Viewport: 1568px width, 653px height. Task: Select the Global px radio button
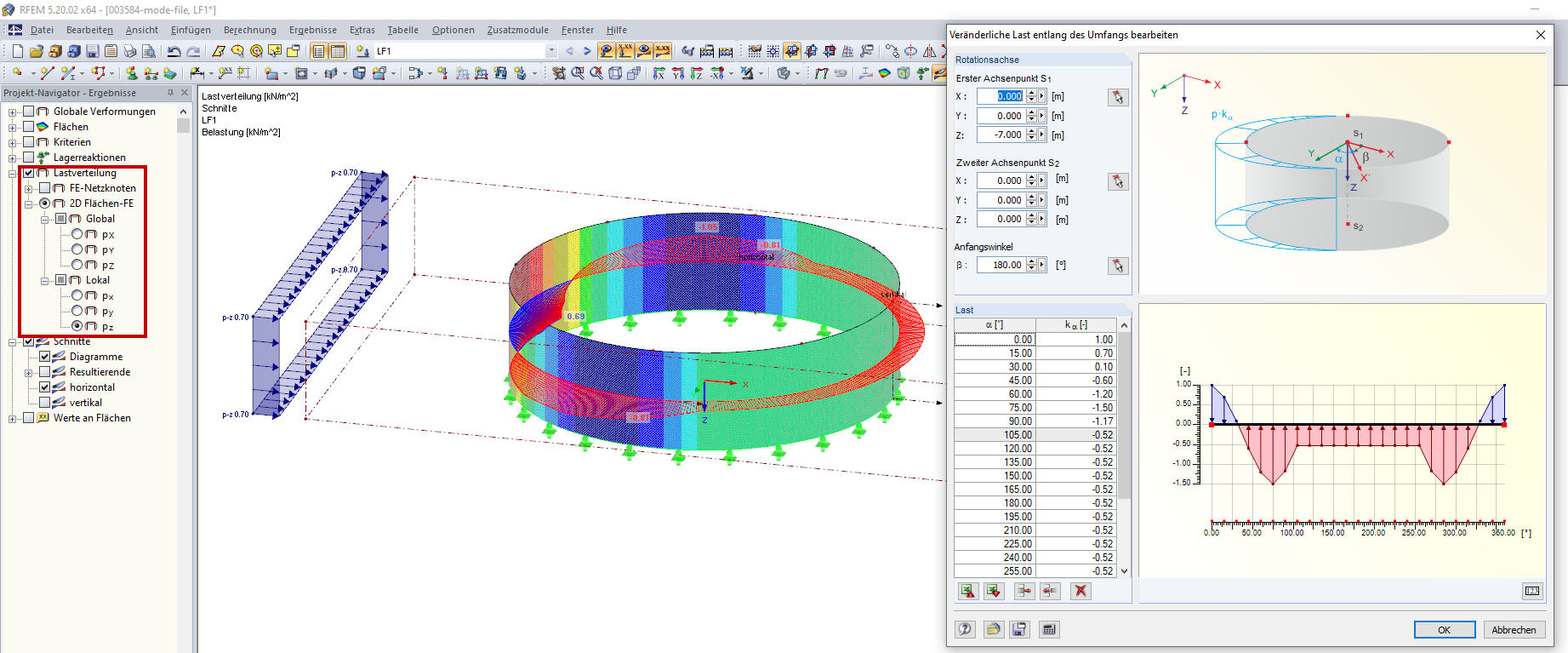coord(77,234)
